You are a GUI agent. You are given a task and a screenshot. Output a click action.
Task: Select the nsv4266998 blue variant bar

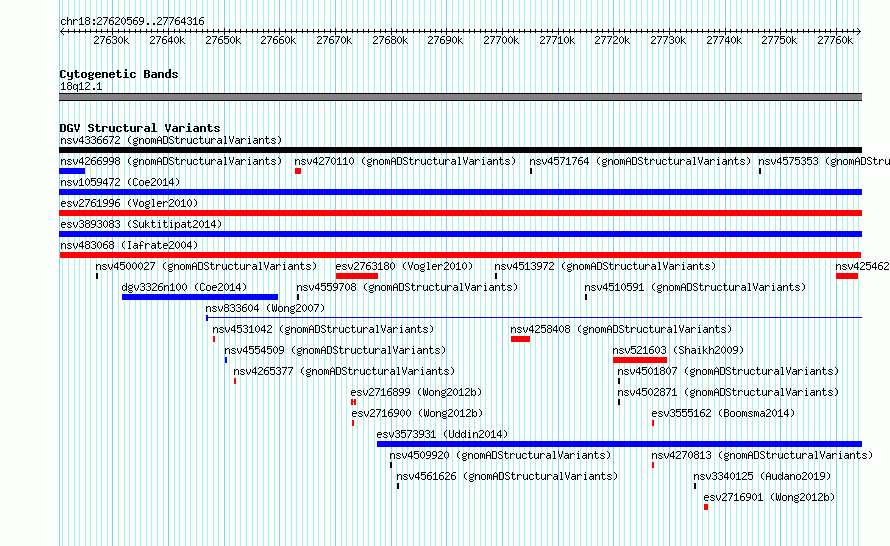point(72,171)
